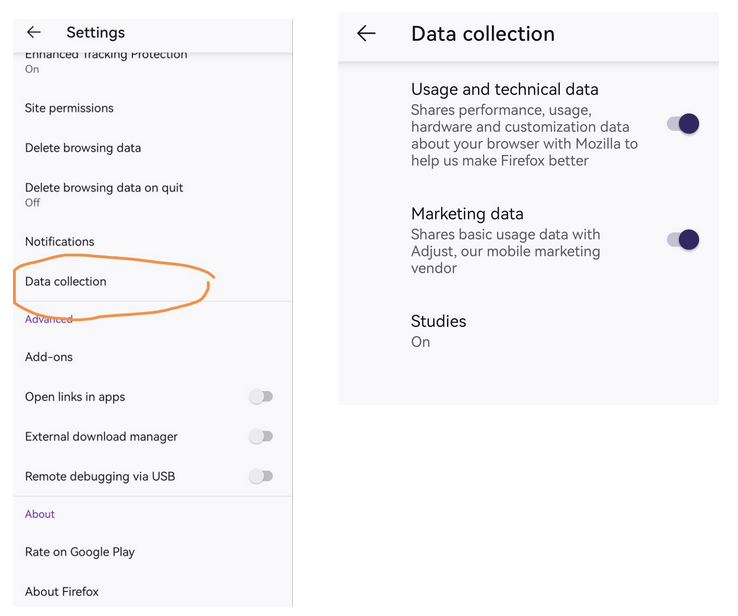Toggle Usage and technical data switch
Screen dimensions: 738x616
pos(683,124)
